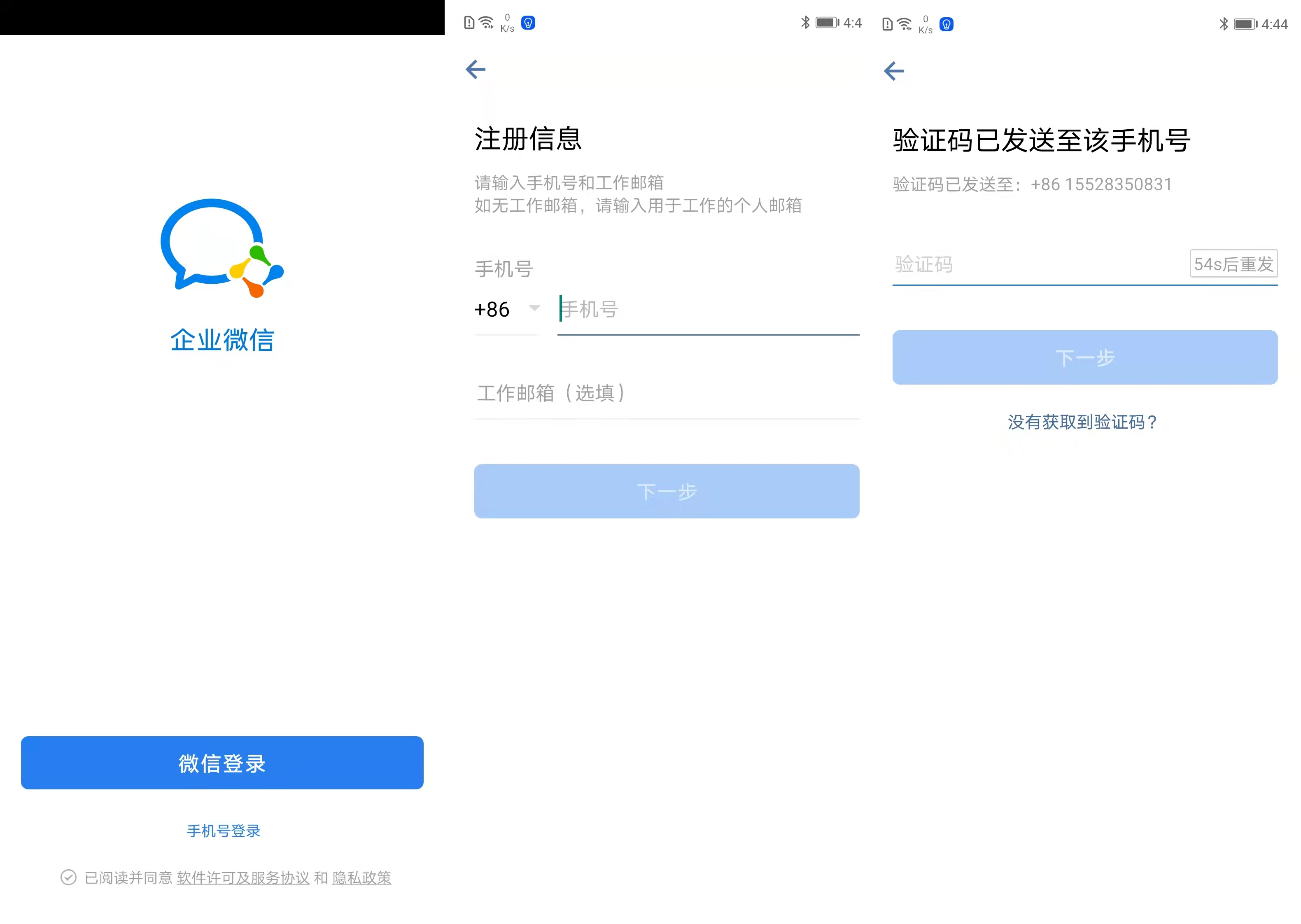Focus the 验证码 code input field
Viewport: 1301px width, 924px height.
[x=1040, y=265]
